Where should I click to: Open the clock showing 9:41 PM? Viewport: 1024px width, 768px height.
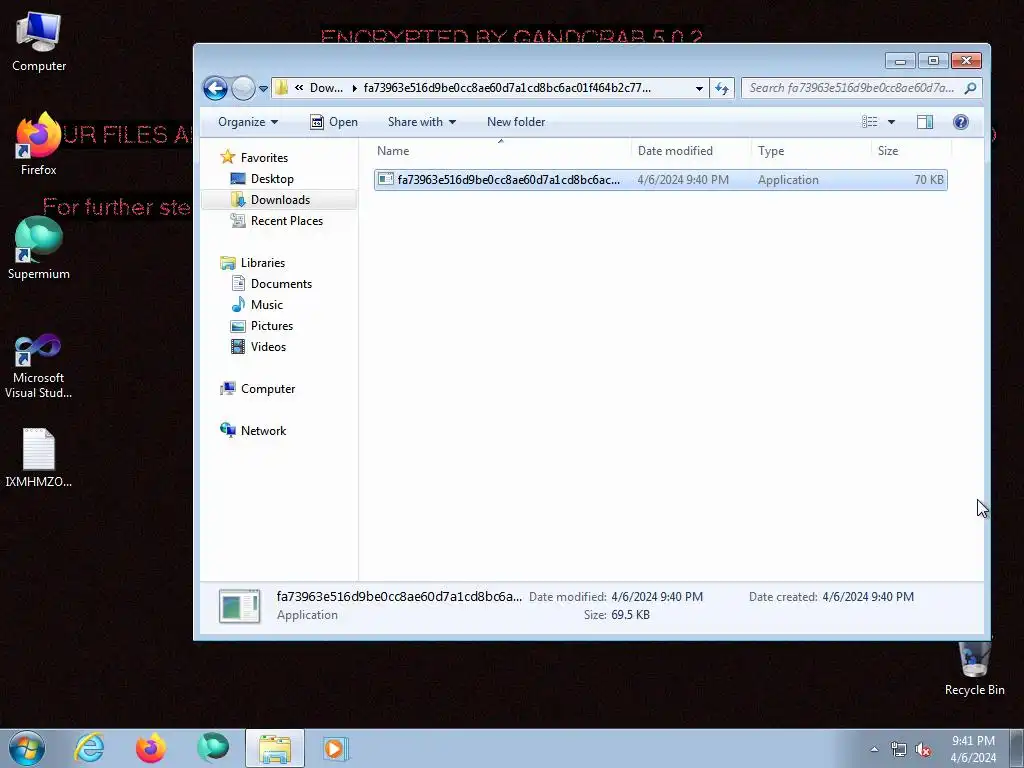(x=973, y=749)
